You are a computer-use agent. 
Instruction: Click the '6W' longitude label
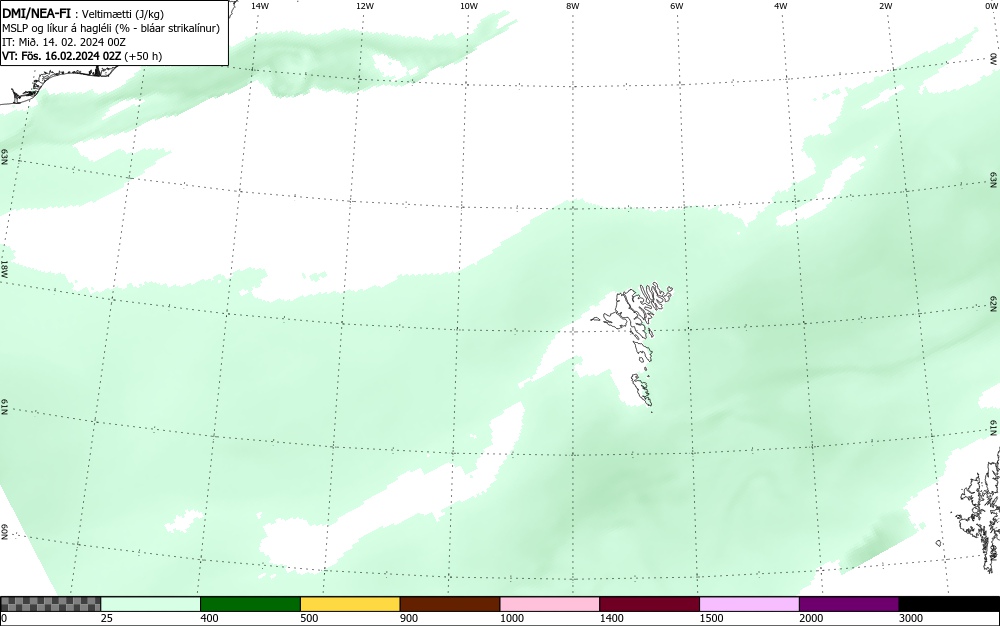point(677,6)
